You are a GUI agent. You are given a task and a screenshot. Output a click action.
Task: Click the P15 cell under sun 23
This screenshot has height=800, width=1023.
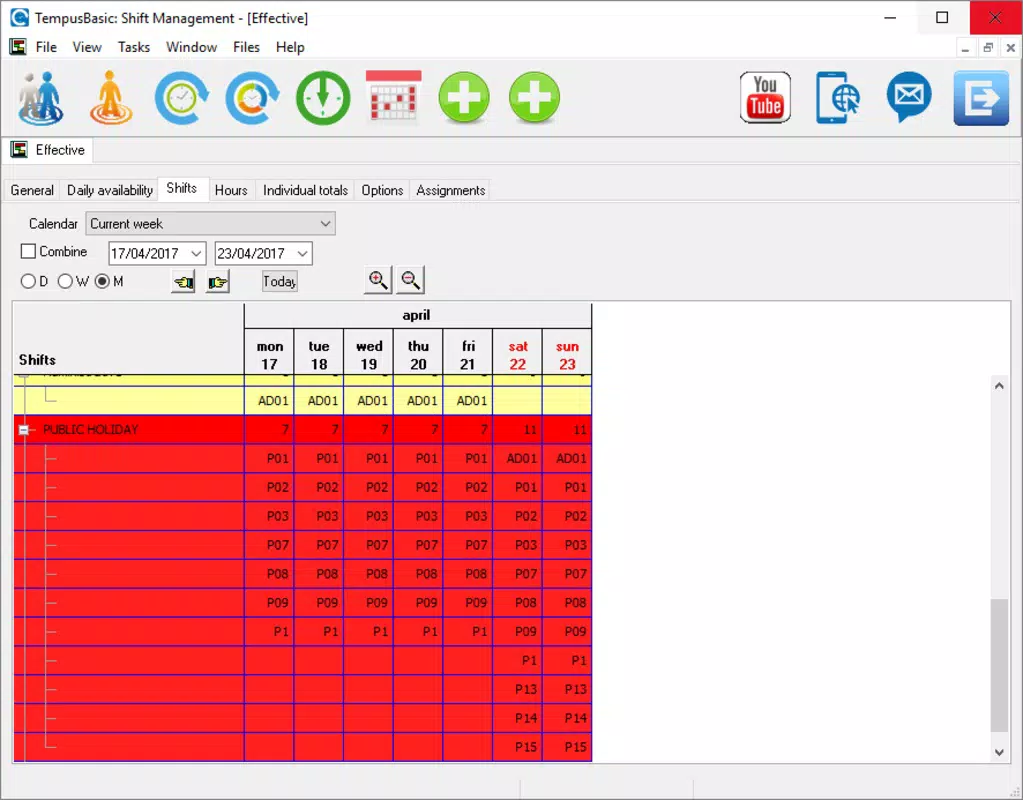[x=567, y=746]
